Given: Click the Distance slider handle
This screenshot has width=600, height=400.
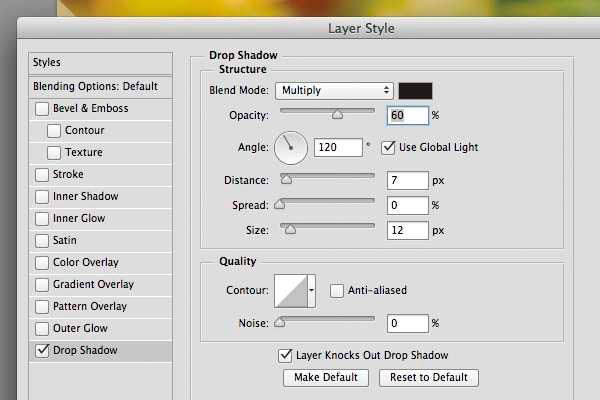Looking at the screenshot, I should point(286,179).
